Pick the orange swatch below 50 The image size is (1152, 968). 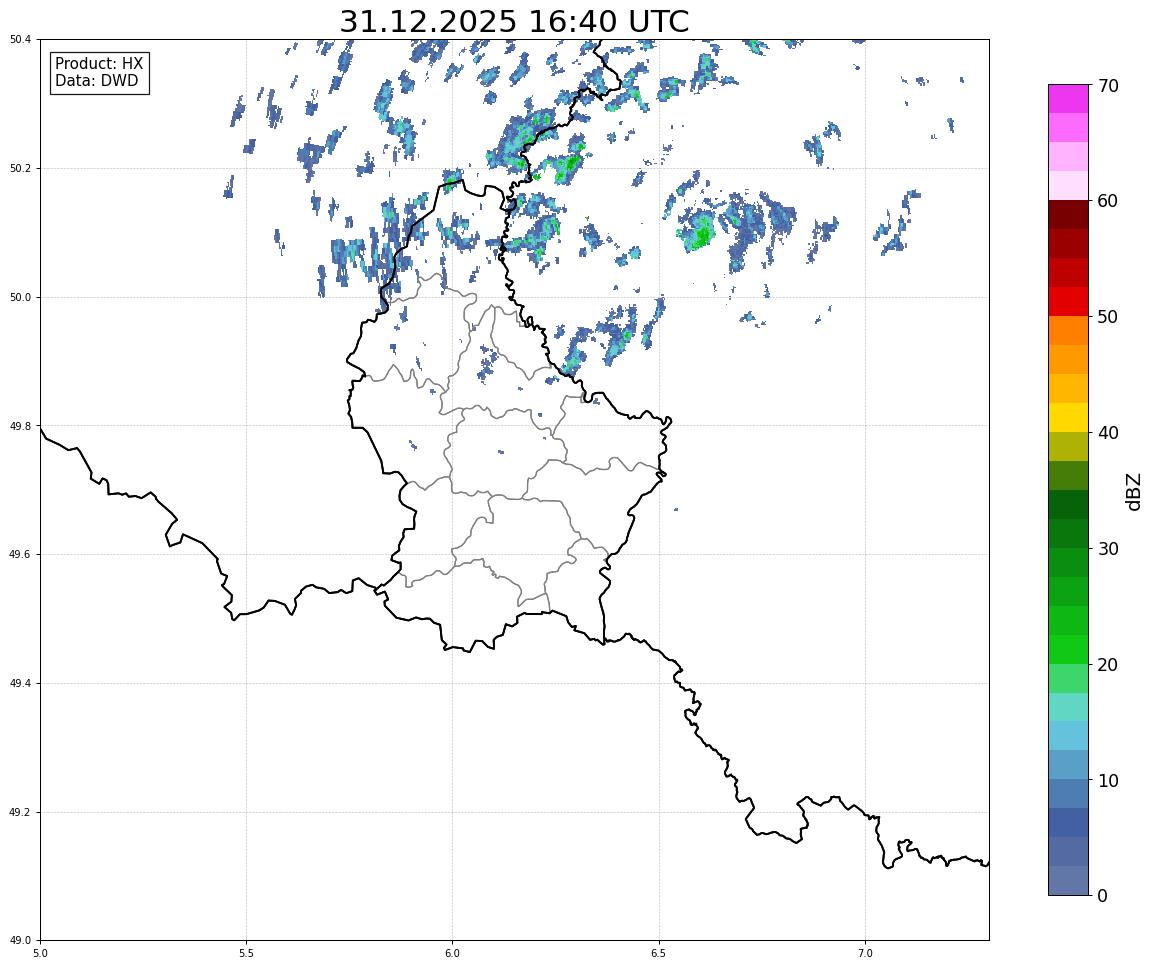pyautogui.click(x=1068, y=331)
